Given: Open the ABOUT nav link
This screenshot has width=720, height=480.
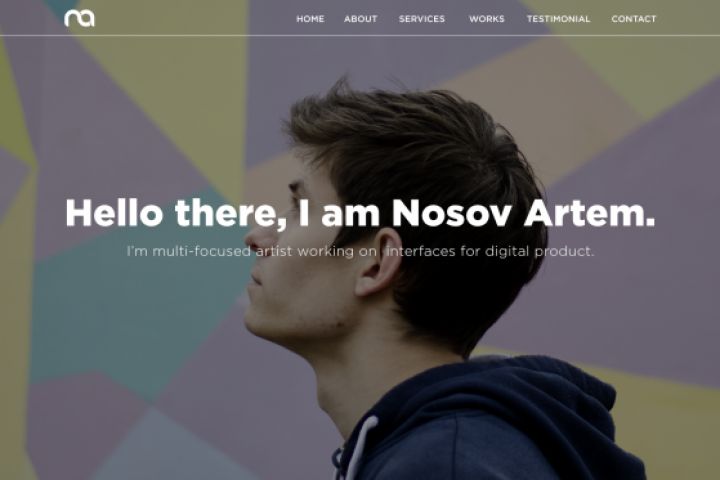Looking at the screenshot, I should point(360,19).
